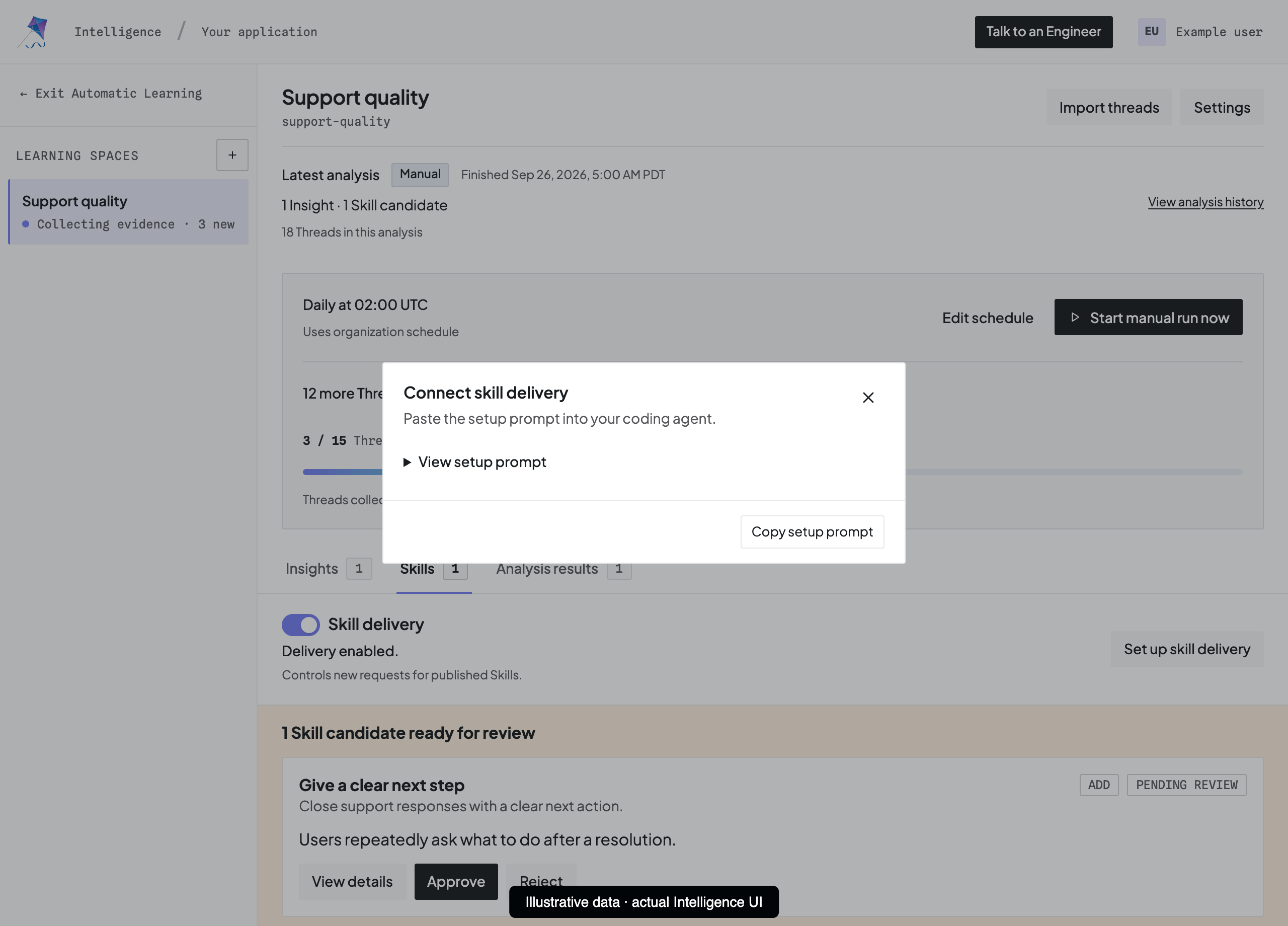Image resolution: width=1288 pixels, height=926 pixels.
Task: Click Intelligence breadcrumb
Action: coord(118,32)
